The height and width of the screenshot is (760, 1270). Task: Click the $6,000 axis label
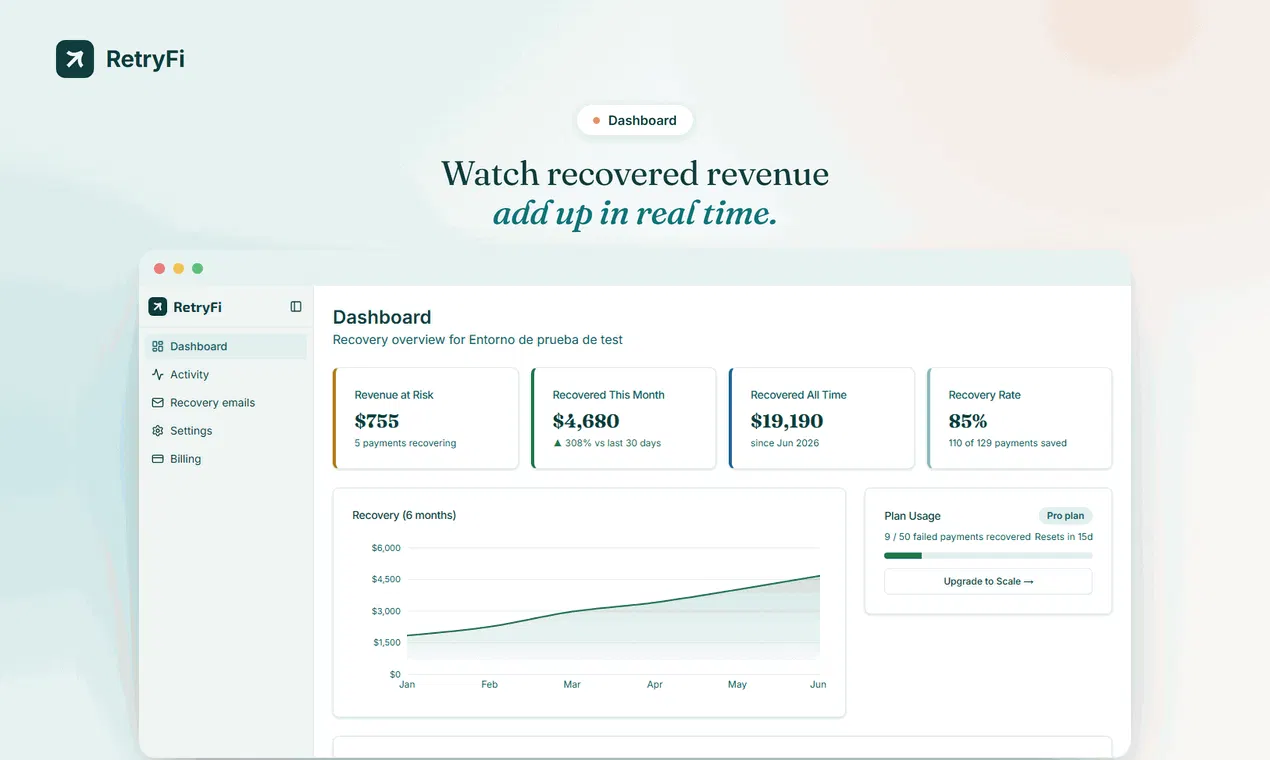point(386,548)
